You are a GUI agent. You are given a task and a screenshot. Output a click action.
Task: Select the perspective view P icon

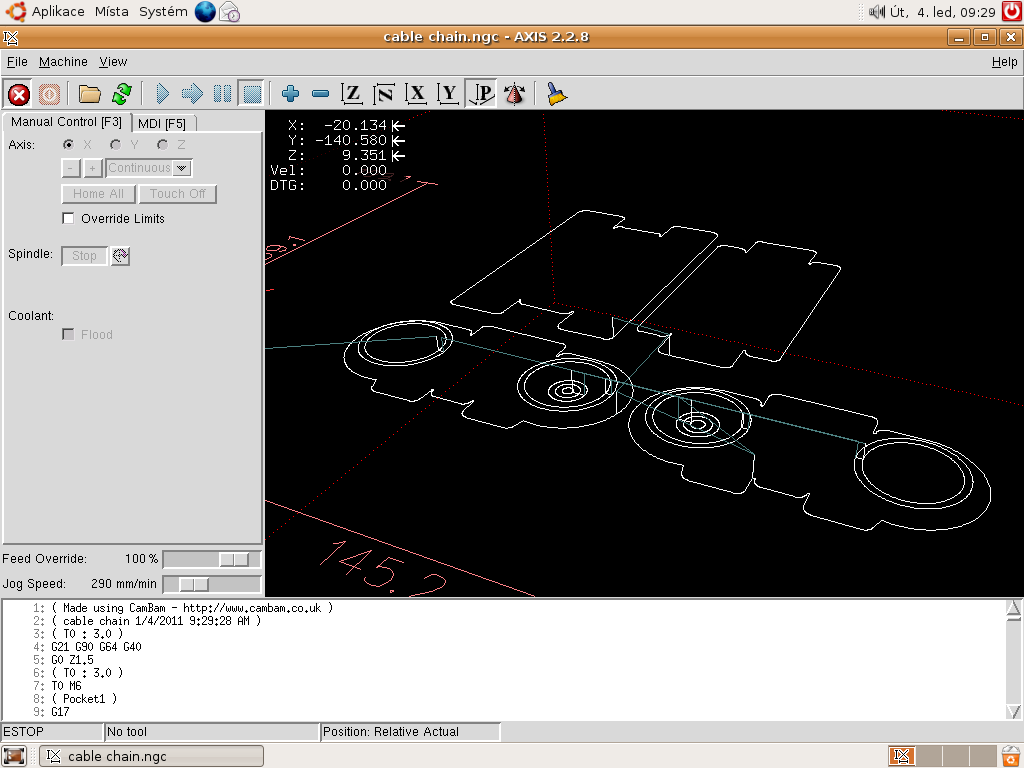[x=482, y=94]
